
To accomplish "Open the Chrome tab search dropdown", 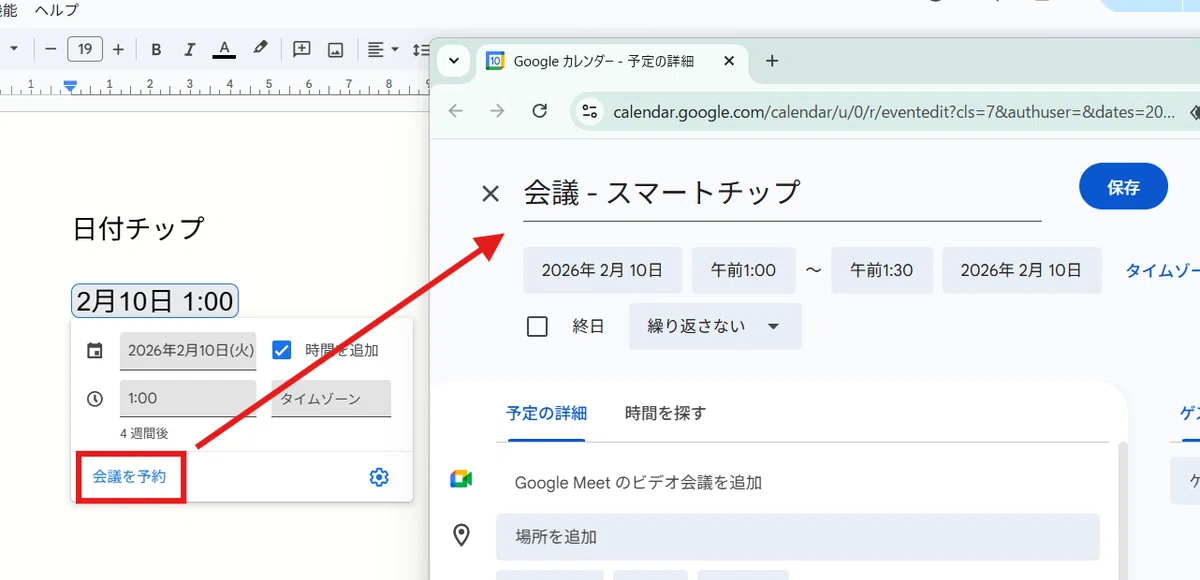I will click(454, 61).
